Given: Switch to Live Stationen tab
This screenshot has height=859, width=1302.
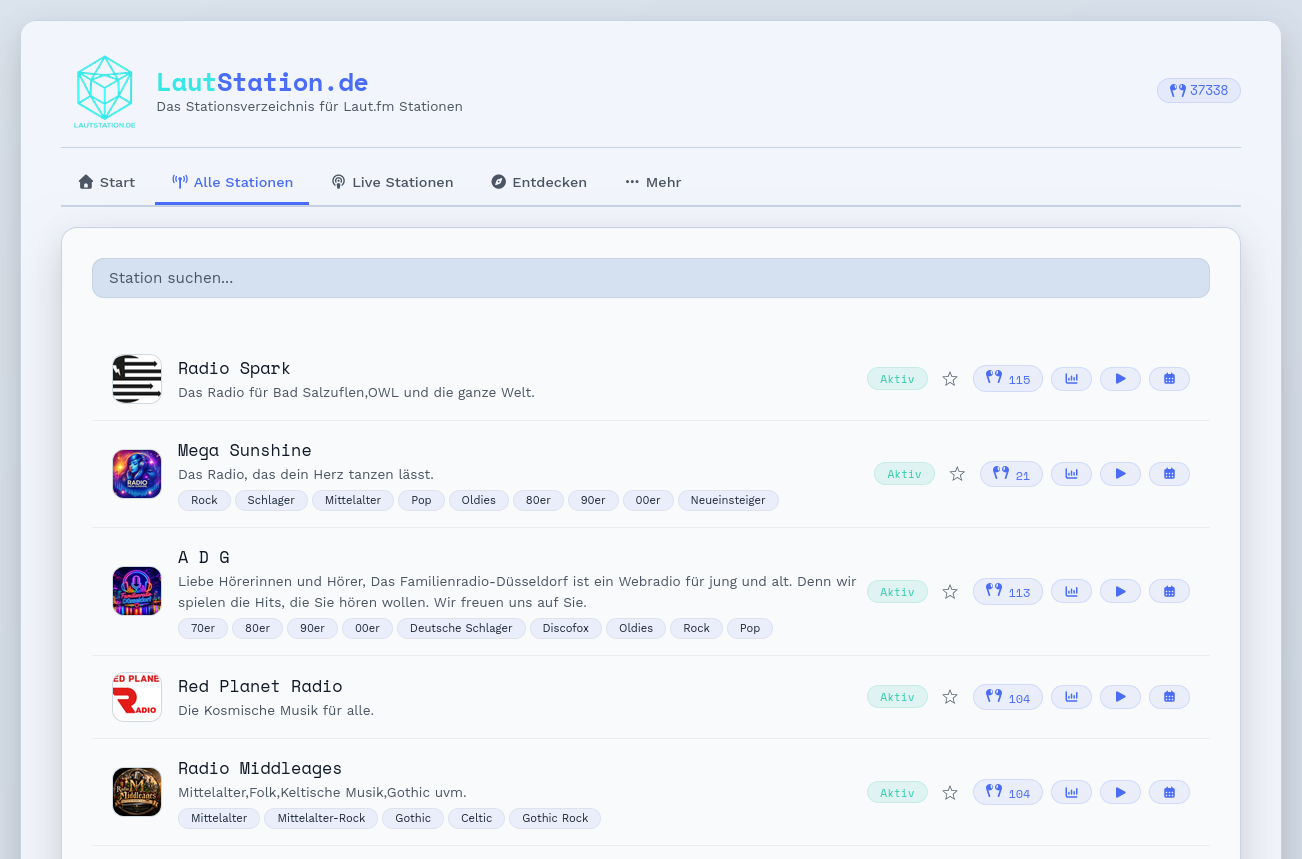Looking at the screenshot, I should 392,182.
